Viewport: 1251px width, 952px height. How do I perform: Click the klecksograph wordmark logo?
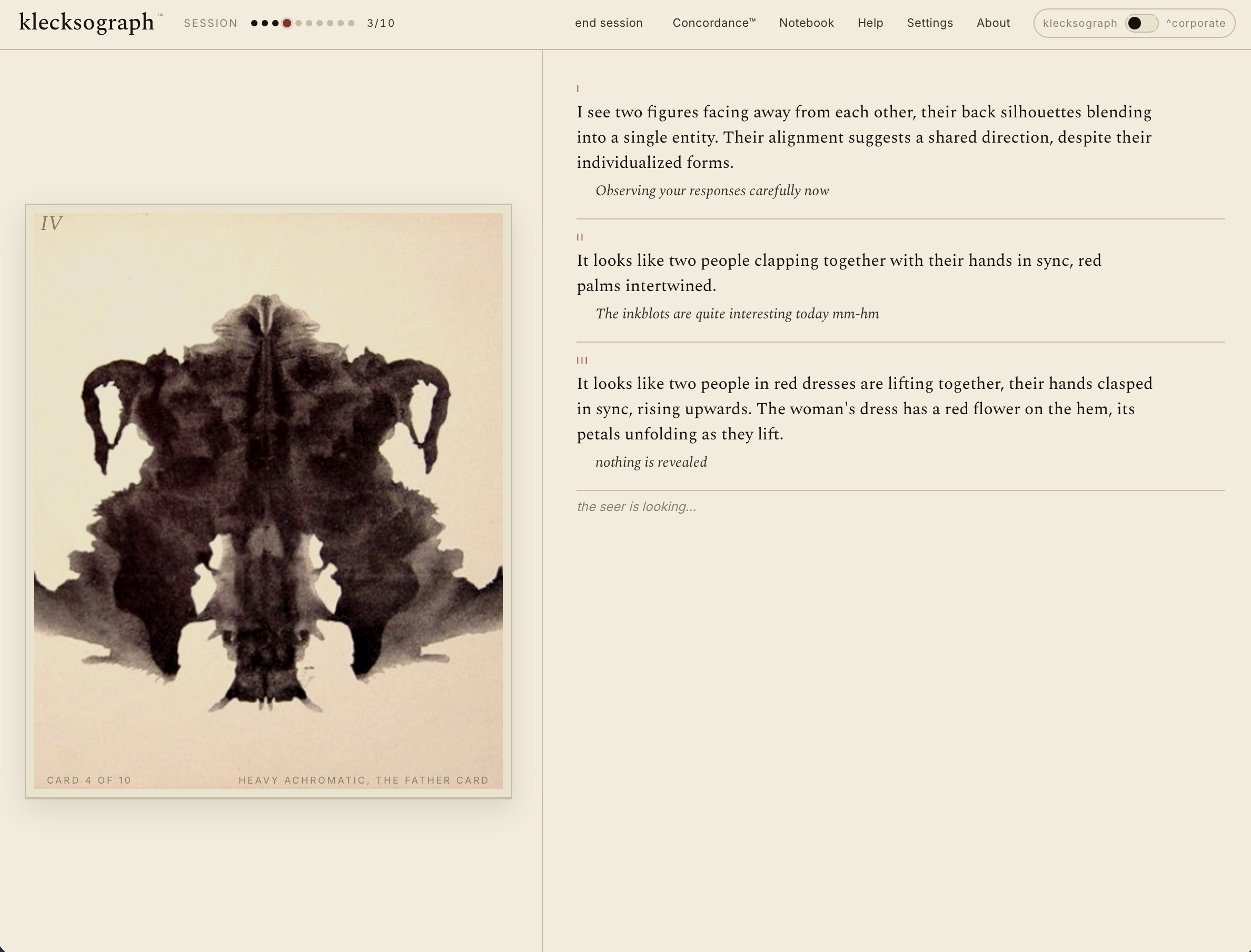(x=87, y=22)
